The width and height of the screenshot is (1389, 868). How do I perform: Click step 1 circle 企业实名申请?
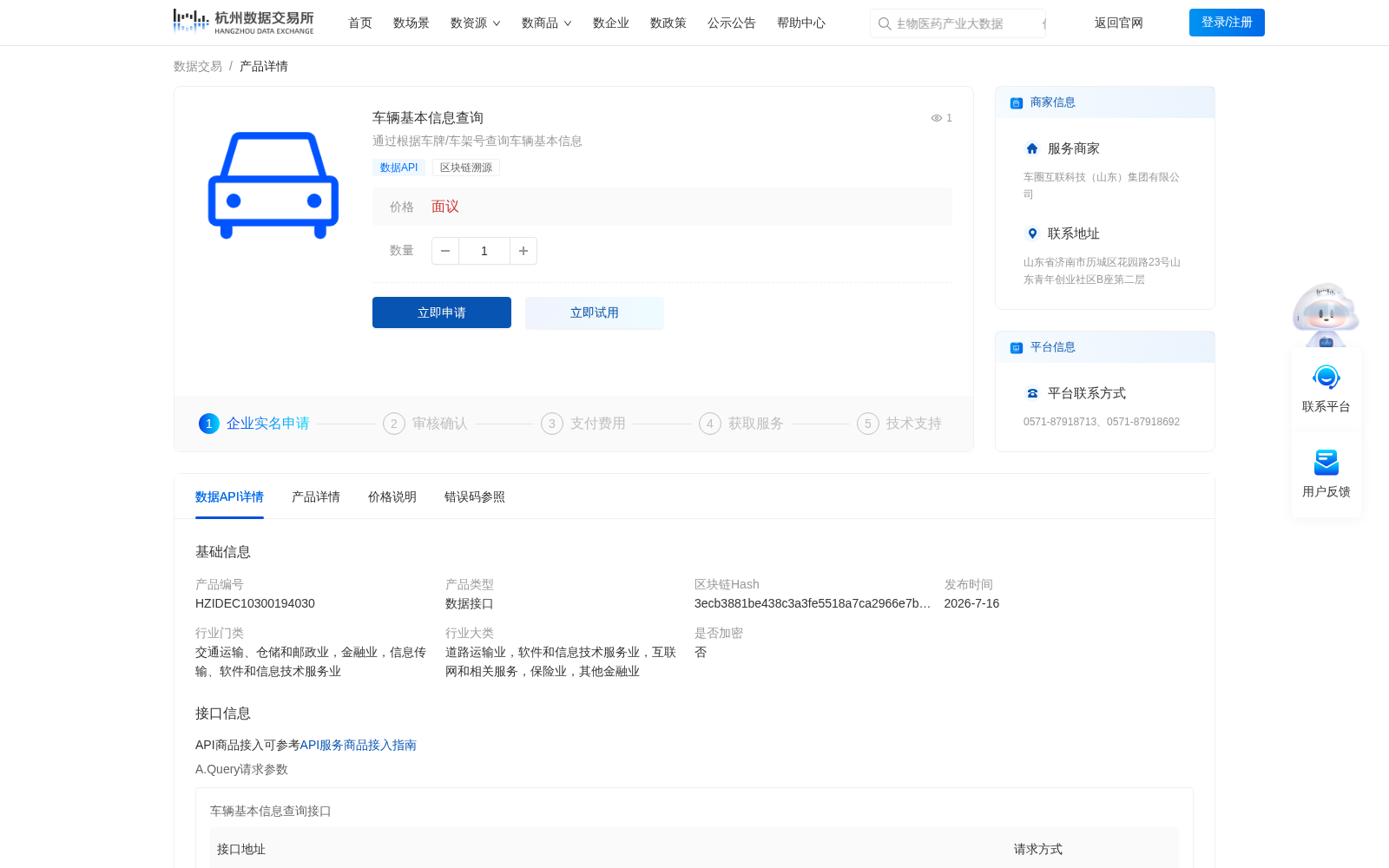click(x=209, y=424)
